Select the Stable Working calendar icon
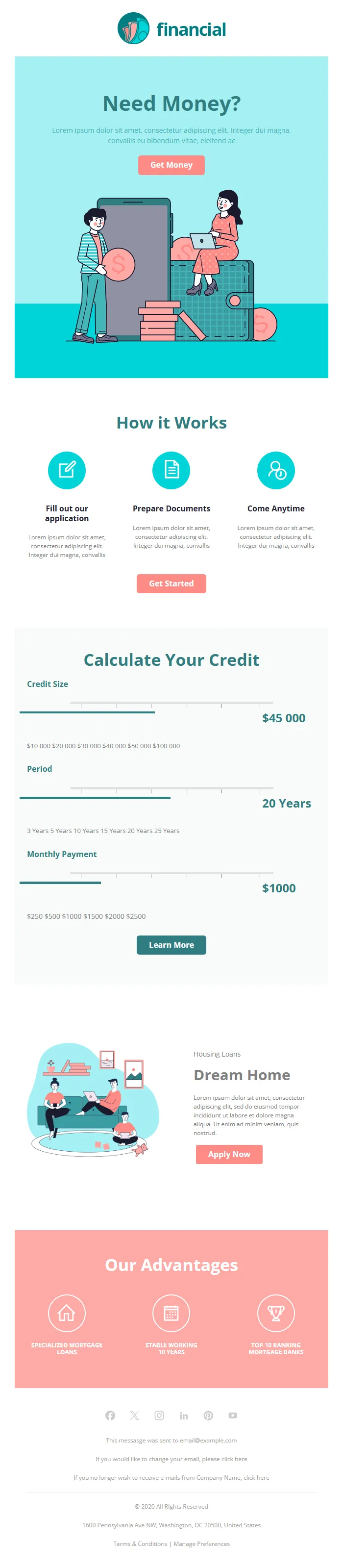The height and width of the screenshot is (1568, 343). (171, 1313)
